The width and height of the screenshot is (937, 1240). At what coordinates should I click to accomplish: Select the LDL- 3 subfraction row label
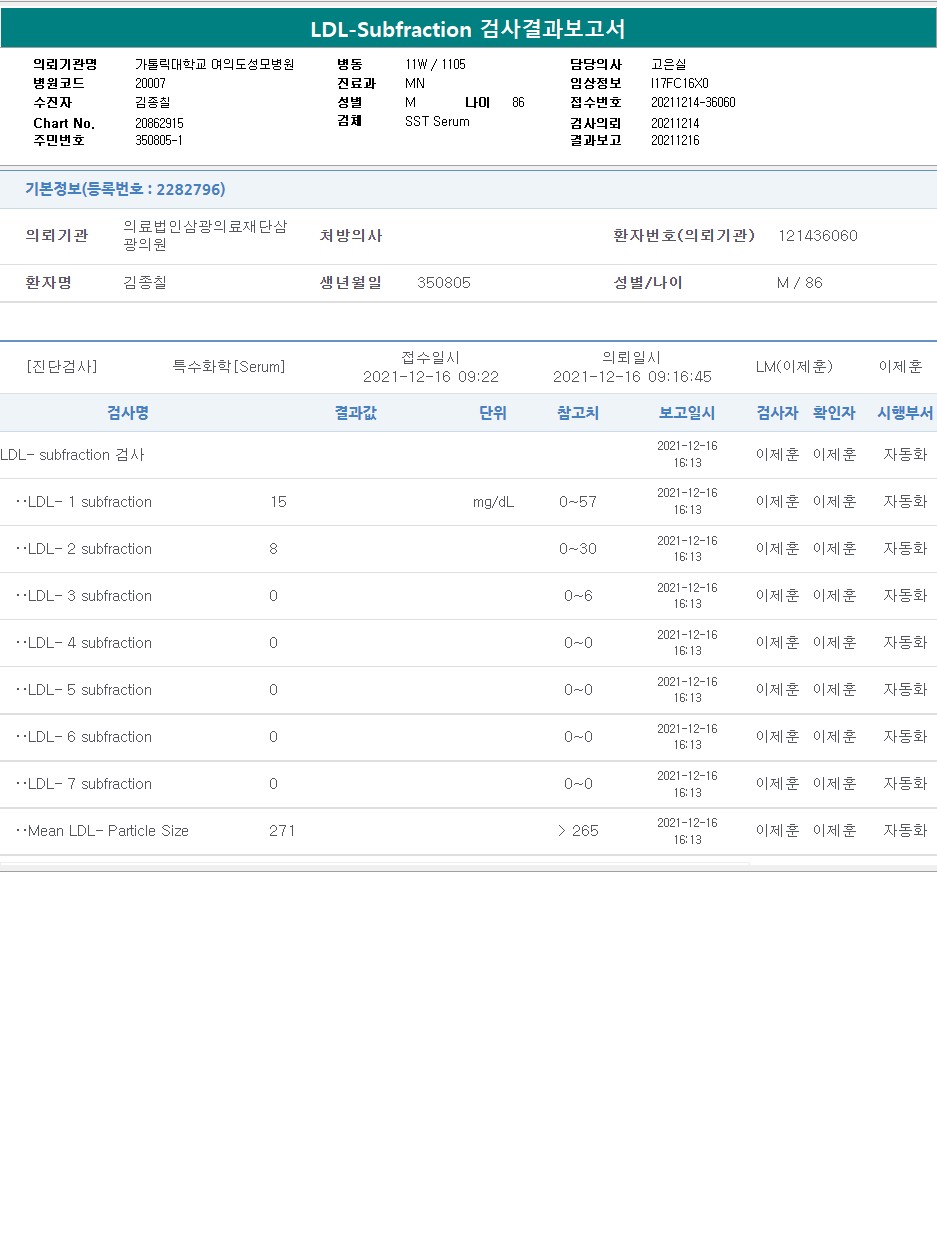[89, 596]
